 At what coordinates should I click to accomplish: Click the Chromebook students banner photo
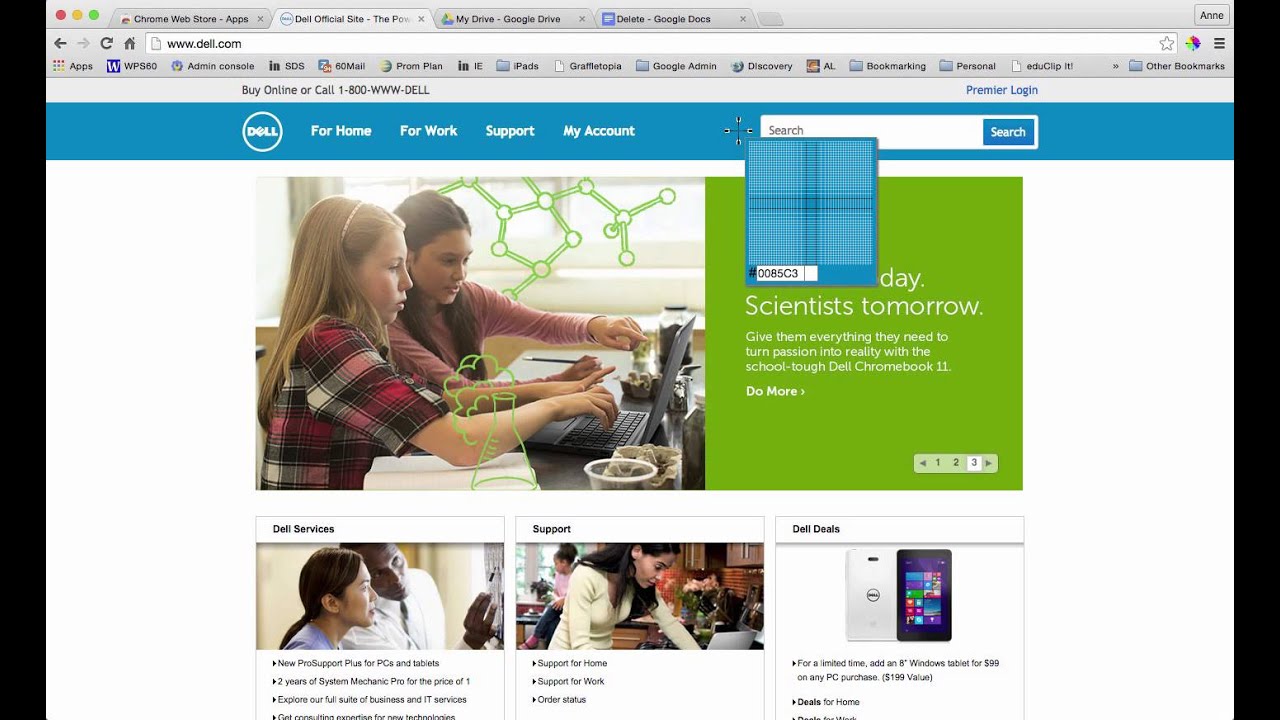pyautogui.click(x=480, y=333)
